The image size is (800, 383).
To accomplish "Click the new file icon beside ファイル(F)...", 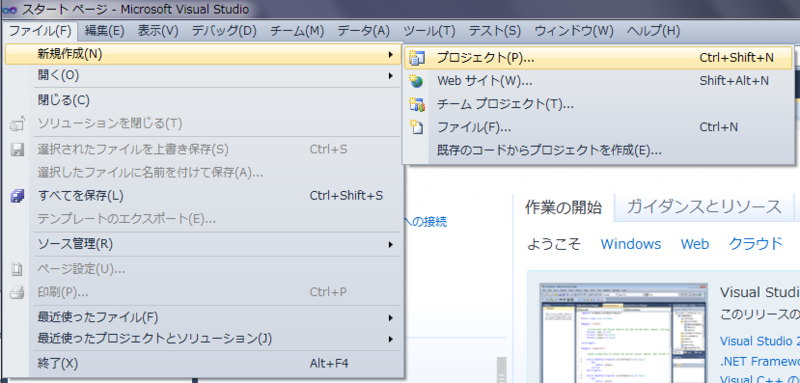I will [x=417, y=127].
